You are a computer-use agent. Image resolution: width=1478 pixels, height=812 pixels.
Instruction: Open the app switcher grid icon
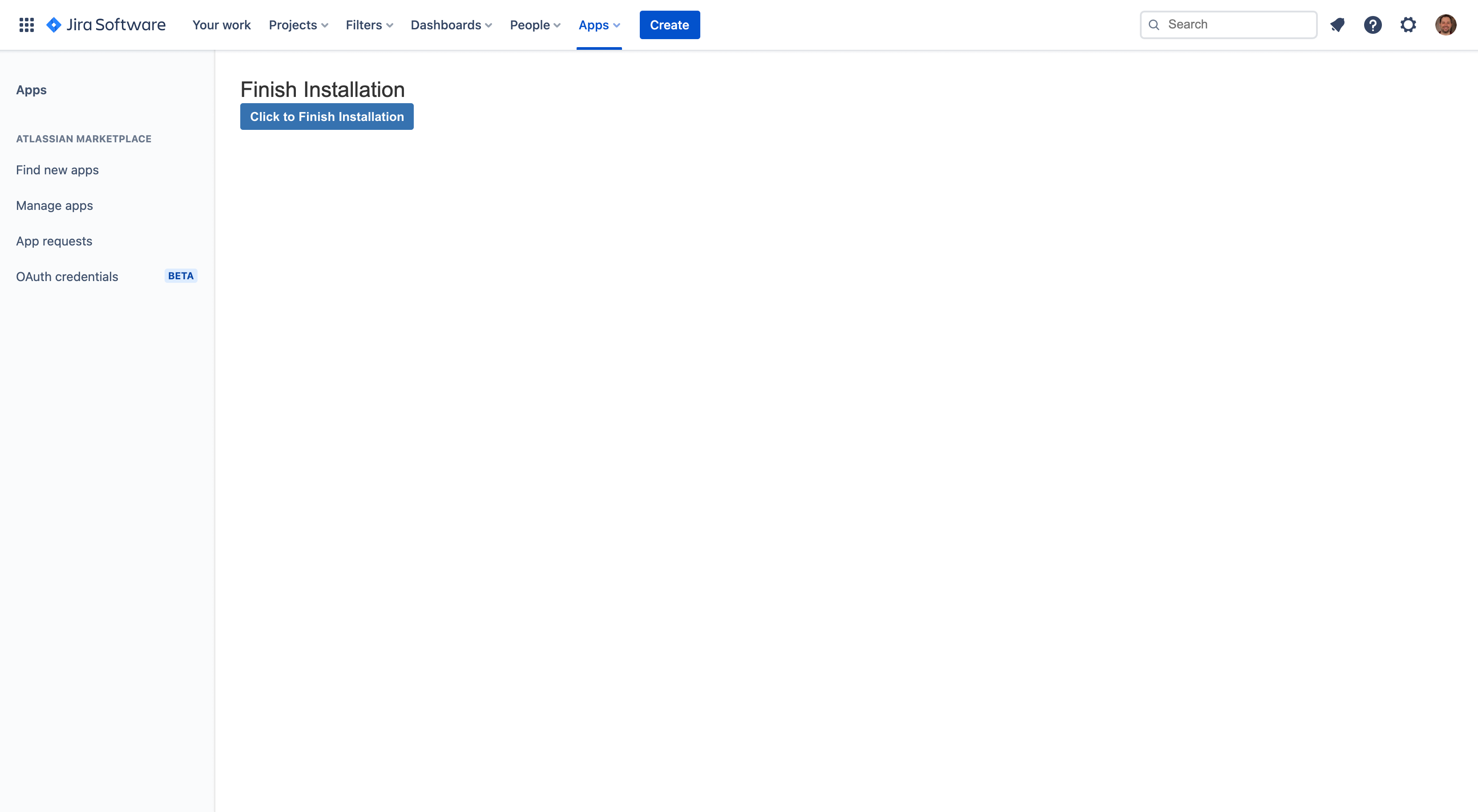[26, 24]
